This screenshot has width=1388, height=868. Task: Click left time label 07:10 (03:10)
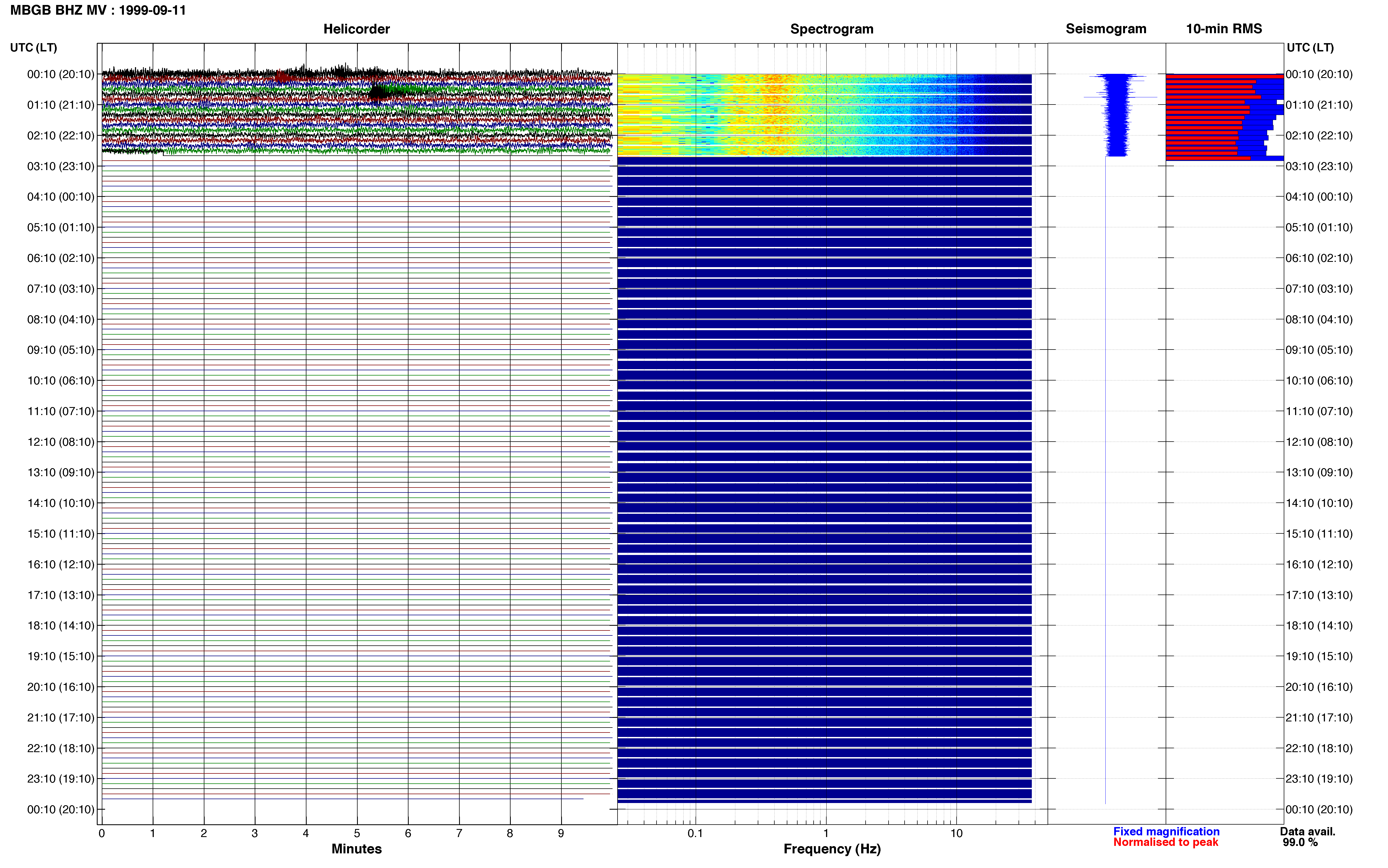coord(61,289)
